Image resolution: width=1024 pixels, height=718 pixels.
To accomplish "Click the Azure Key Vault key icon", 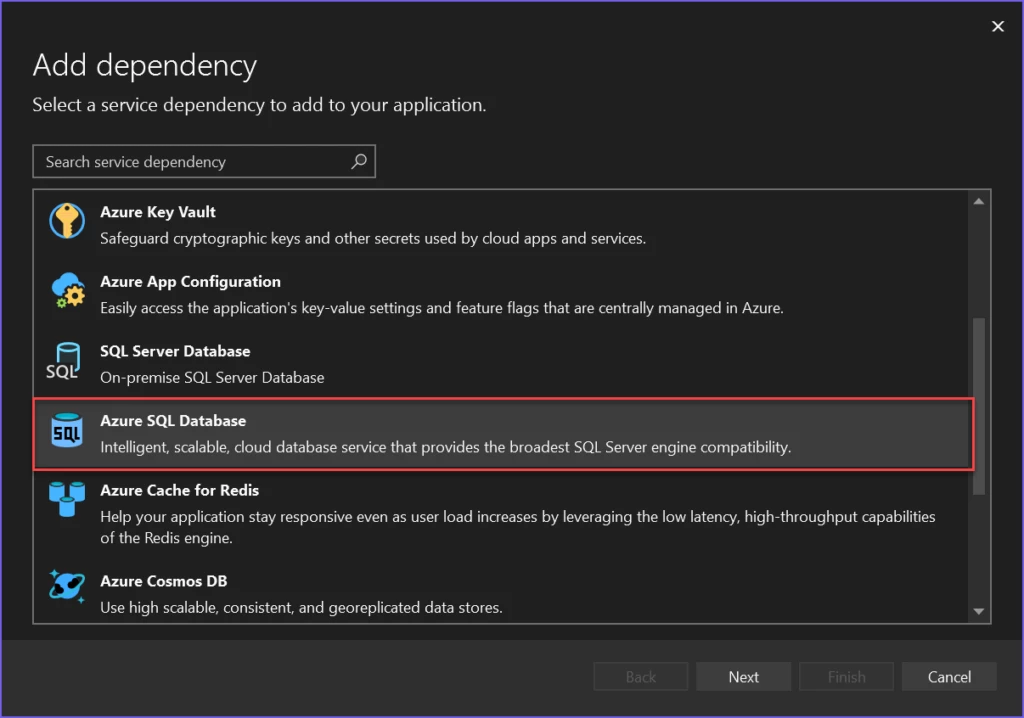I will point(66,221).
